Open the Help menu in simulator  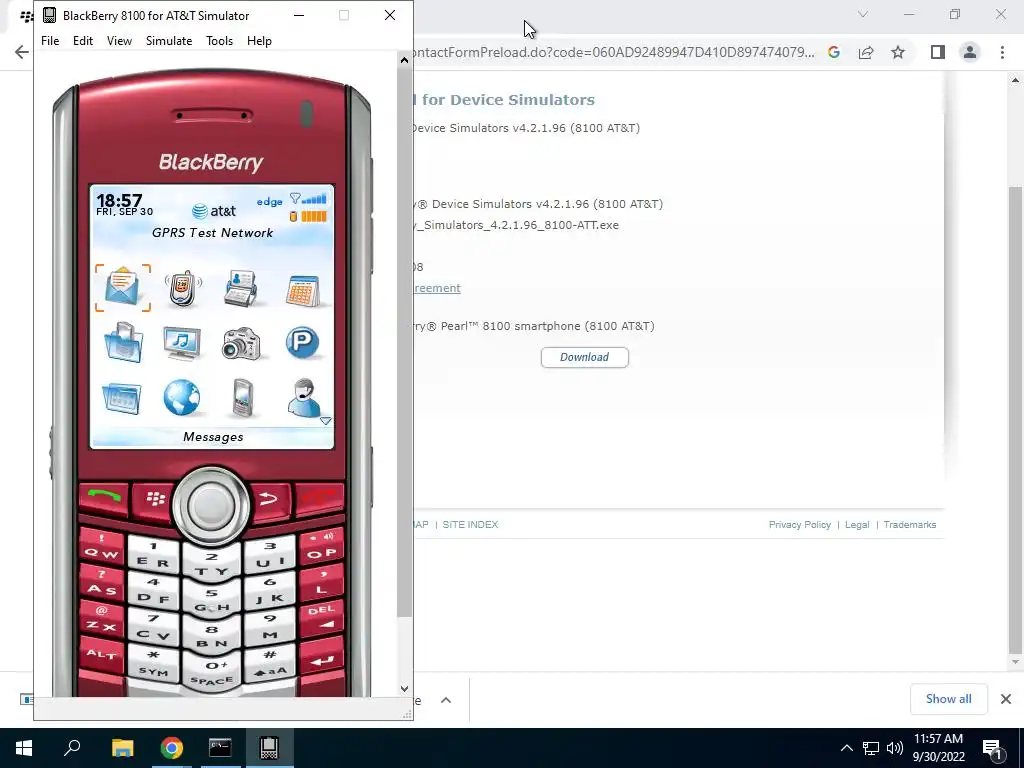tap(259, 40)
